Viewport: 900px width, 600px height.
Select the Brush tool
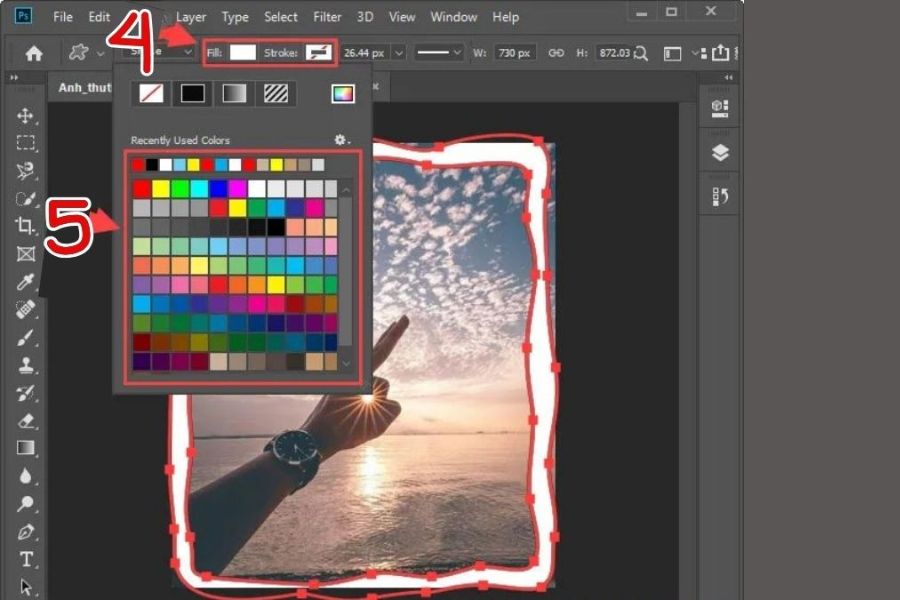(x=27, y=338)
